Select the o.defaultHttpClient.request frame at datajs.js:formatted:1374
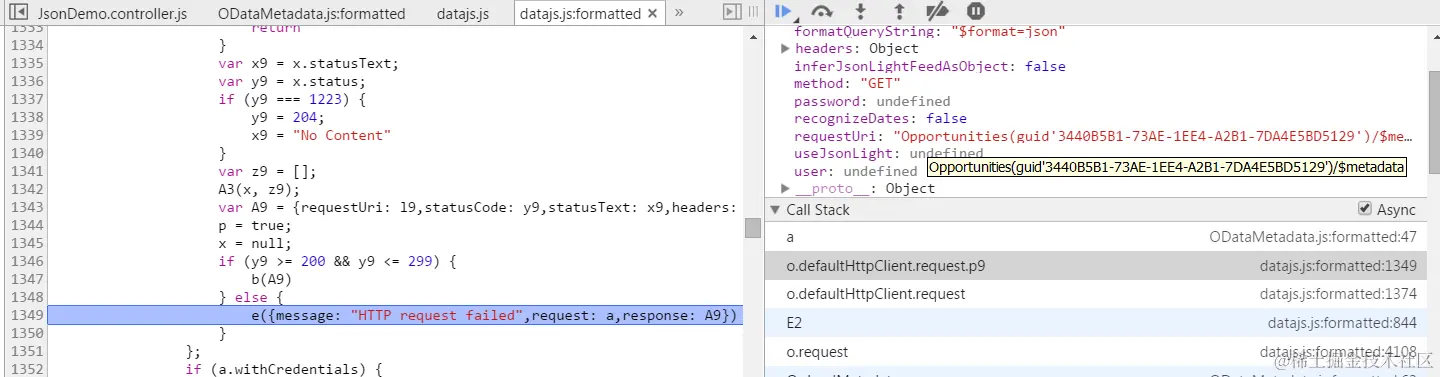Screen dimensions: 1440x377 click(1102, 294)
